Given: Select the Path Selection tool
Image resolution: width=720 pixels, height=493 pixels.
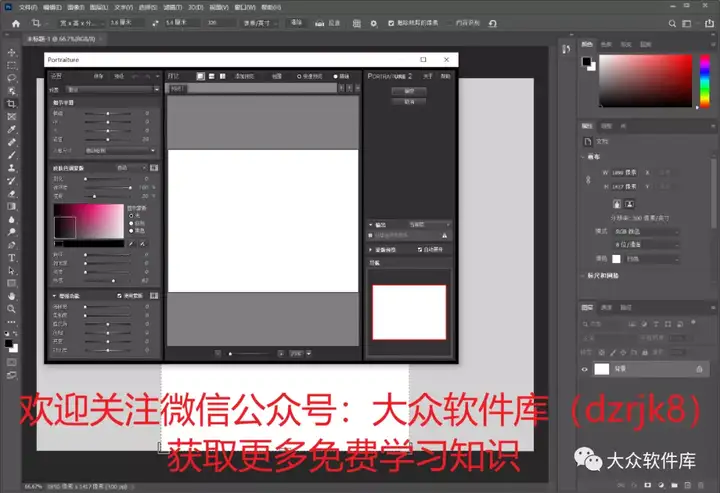Looking at the screenshot, I should pos(11,271).
